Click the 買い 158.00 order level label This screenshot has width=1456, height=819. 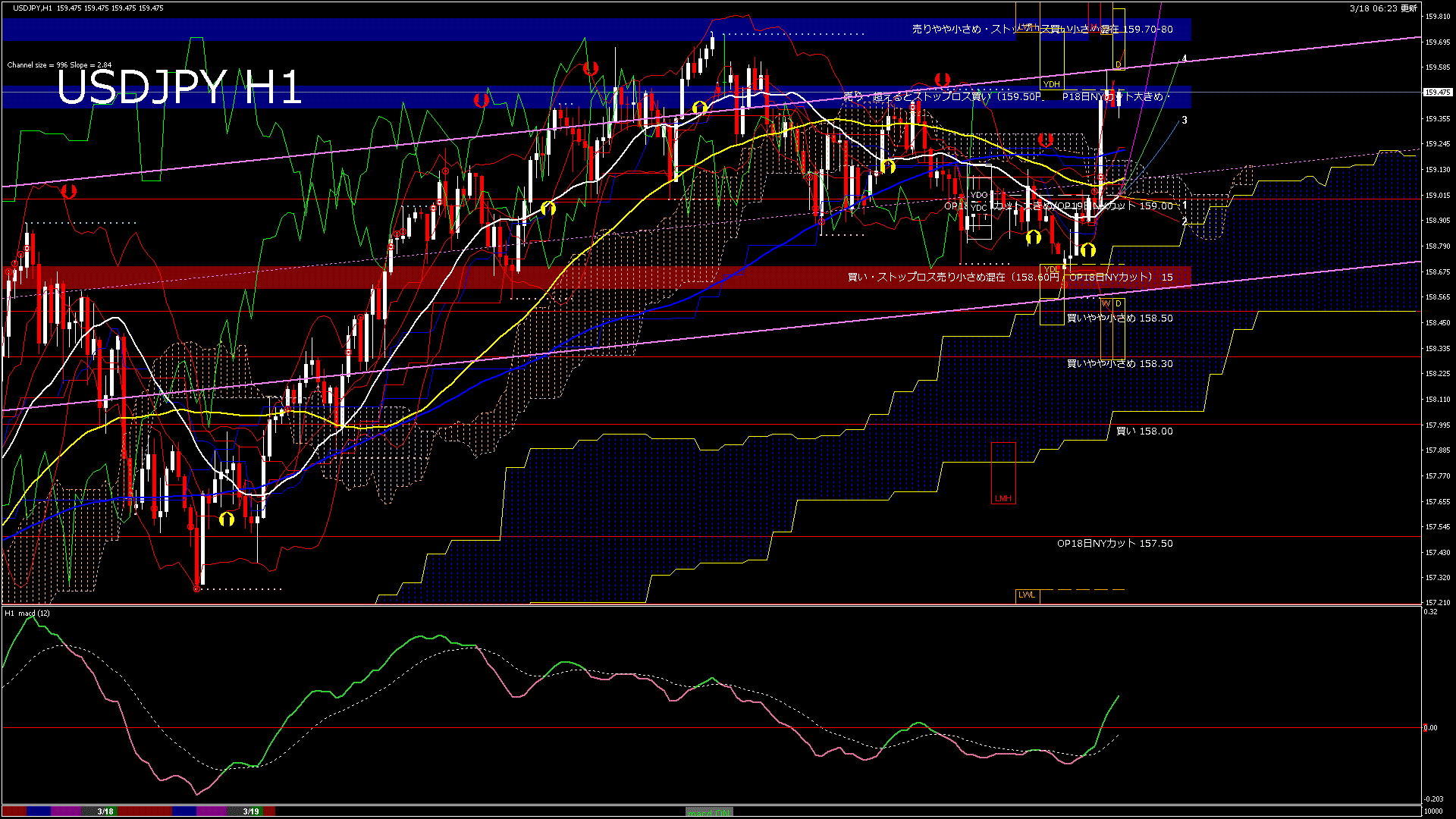1144,431
